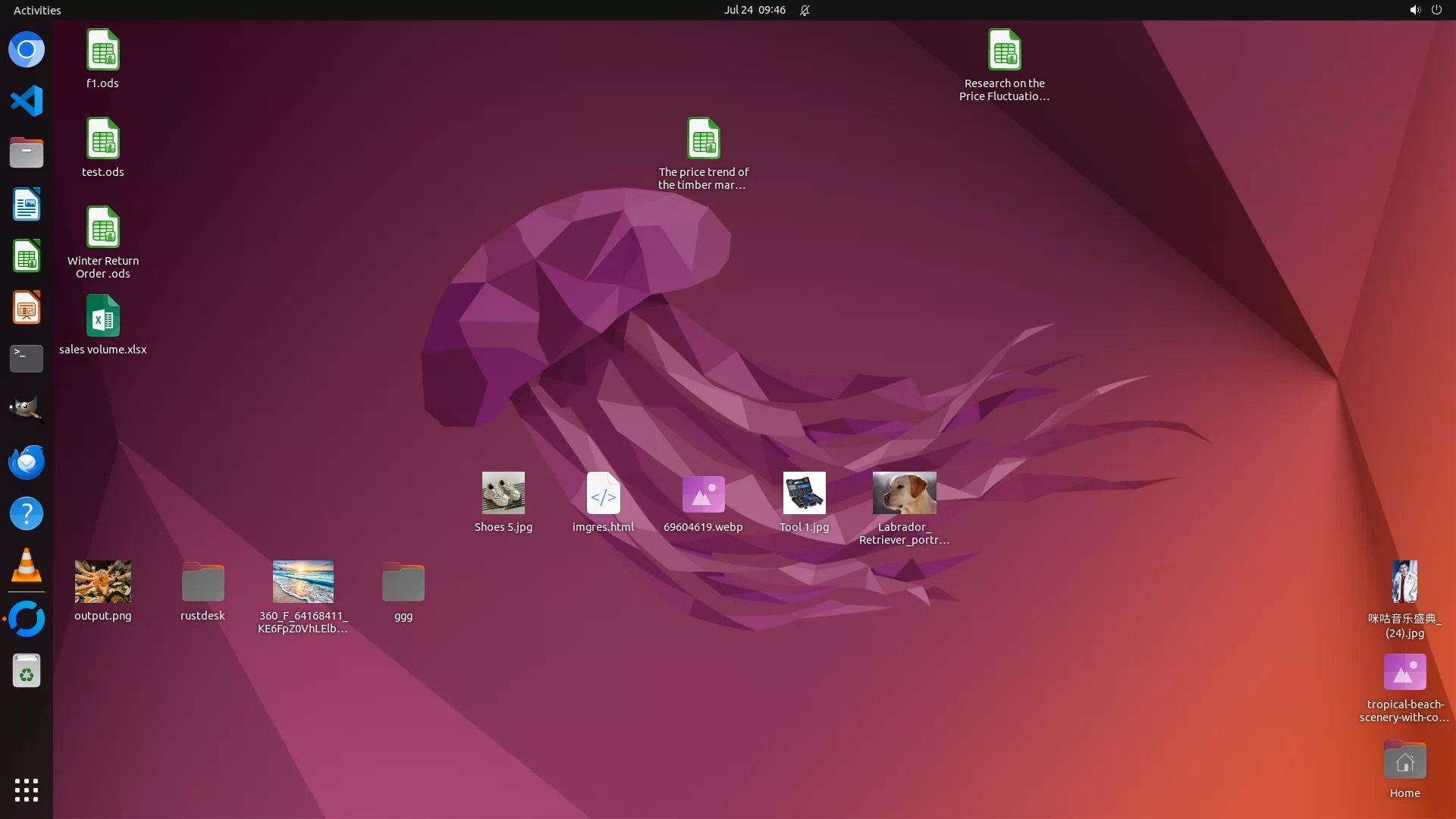Screen dimensions: 1456x819
Task: Open system menu via power icon
Action: click(x=1436, y=10)
